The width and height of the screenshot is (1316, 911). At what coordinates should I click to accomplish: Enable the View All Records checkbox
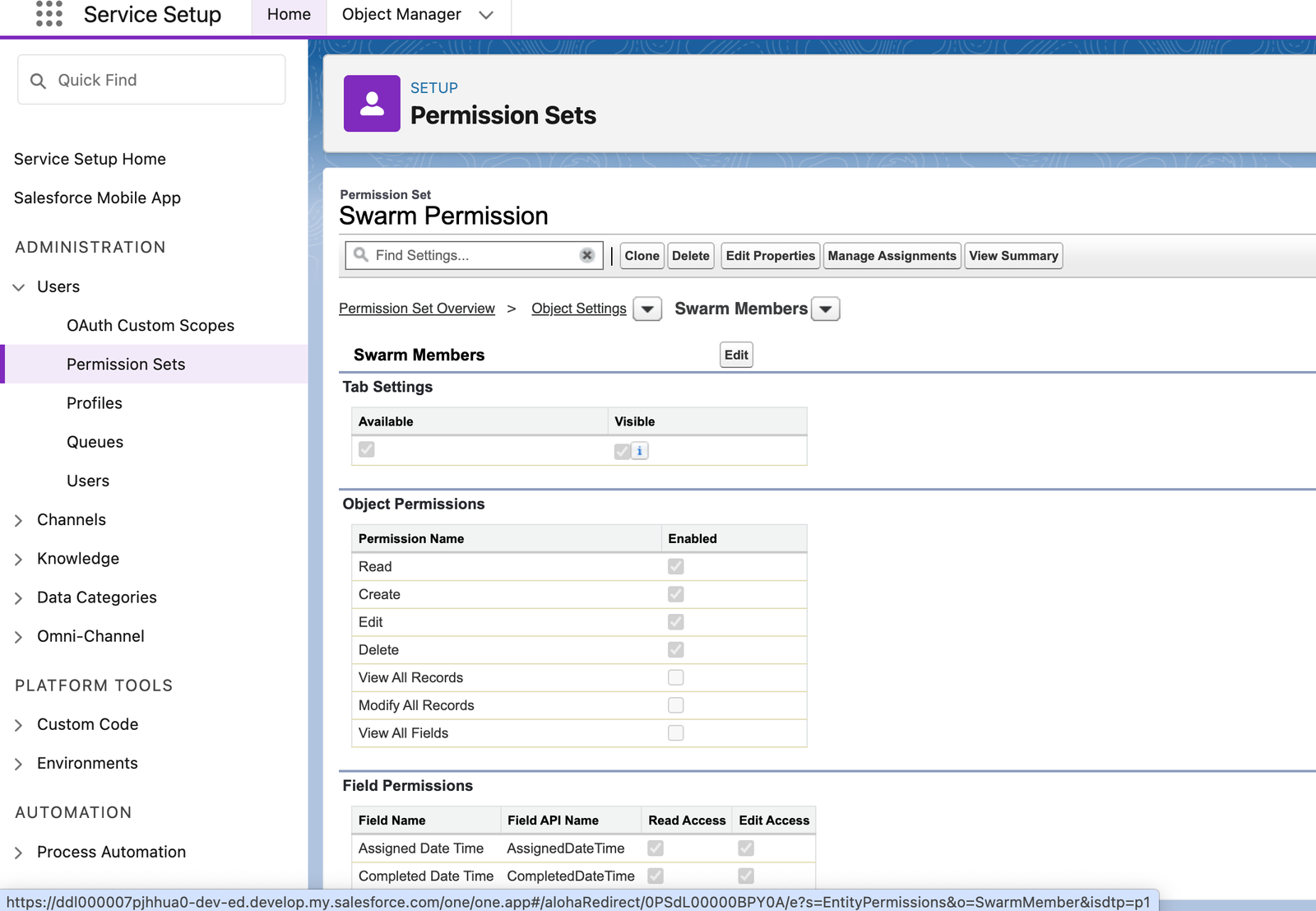pyautogui.click(x=676, y=677)
